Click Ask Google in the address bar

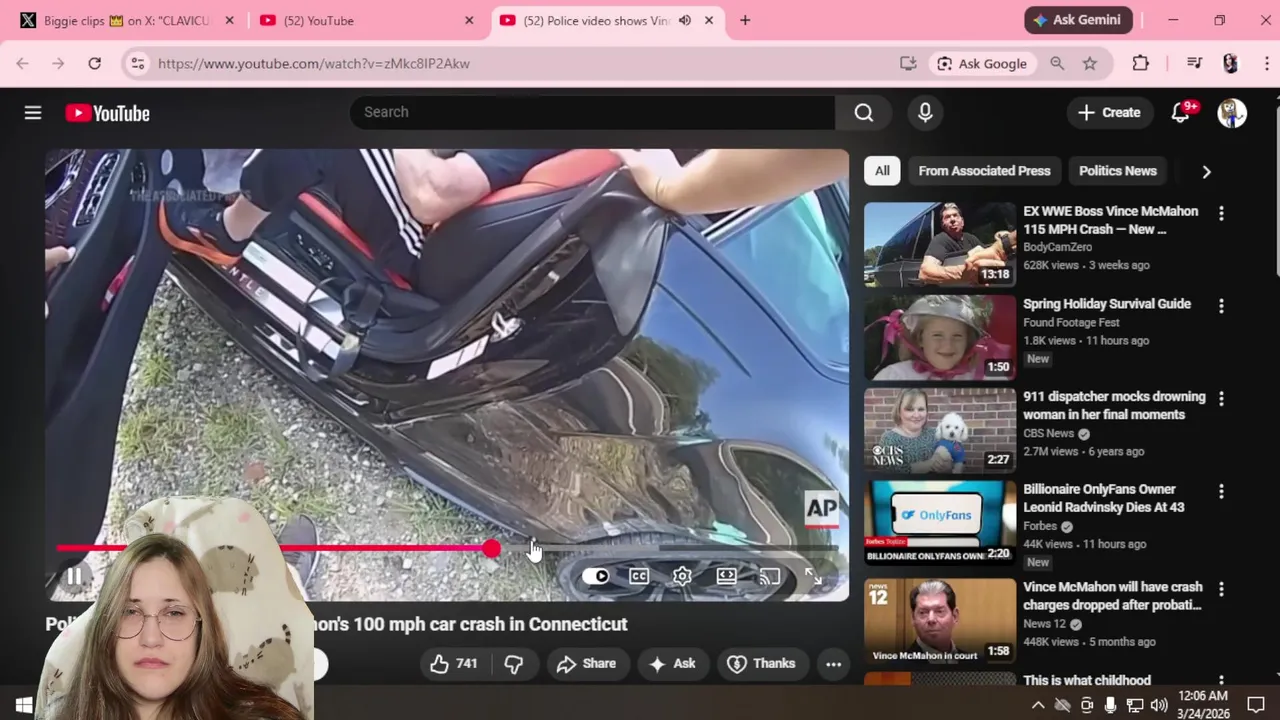point(981,63)
